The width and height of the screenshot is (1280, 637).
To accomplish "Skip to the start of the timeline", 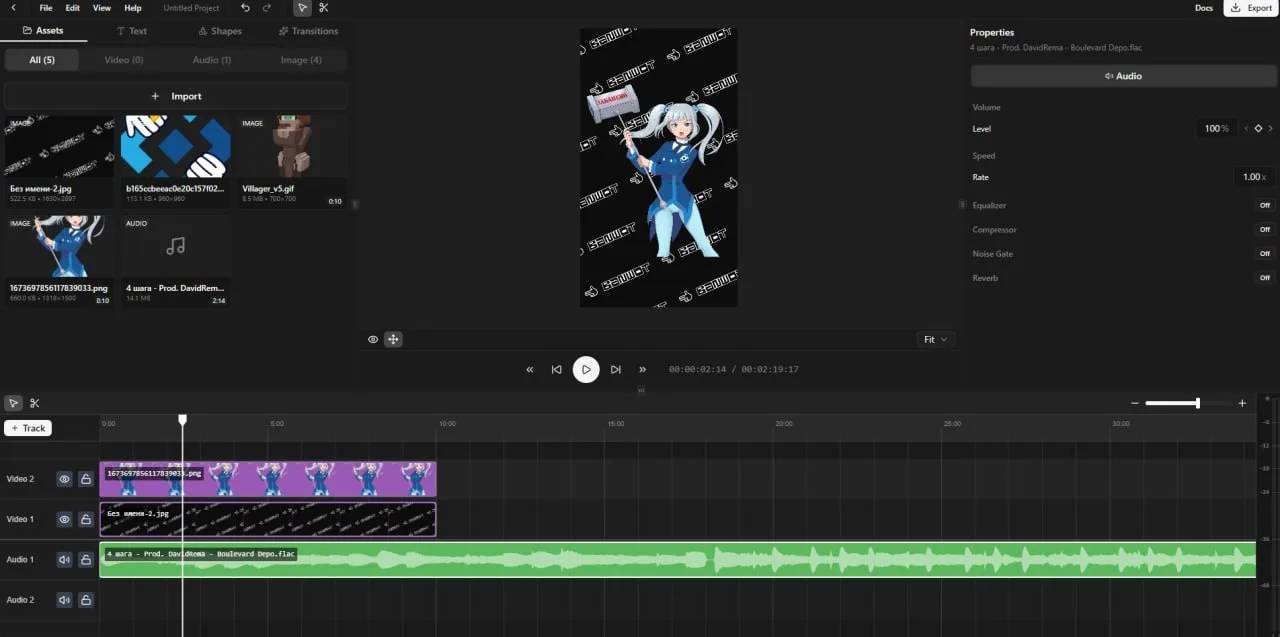I will 557,369.
